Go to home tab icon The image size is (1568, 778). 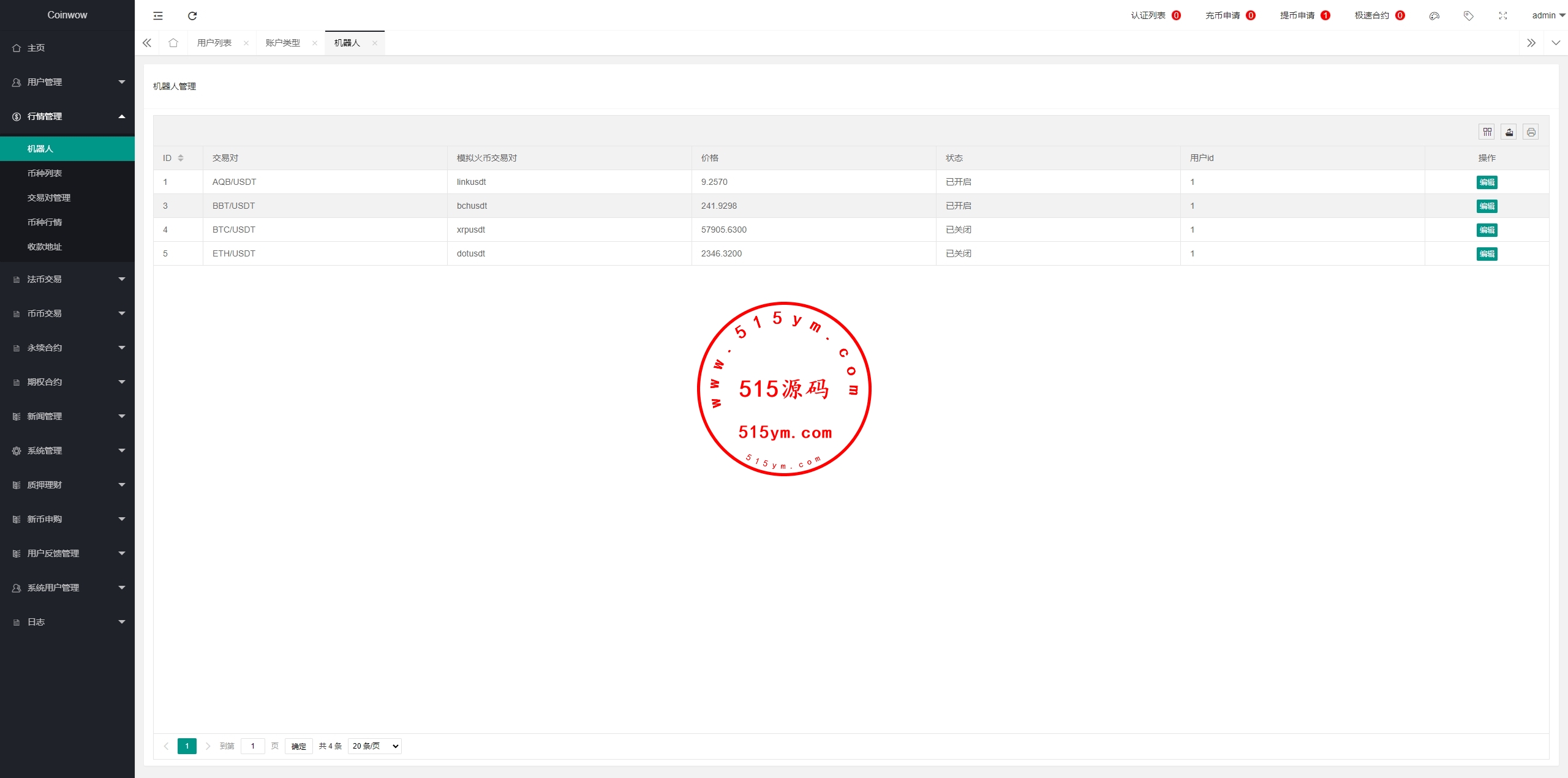(173, 43)
